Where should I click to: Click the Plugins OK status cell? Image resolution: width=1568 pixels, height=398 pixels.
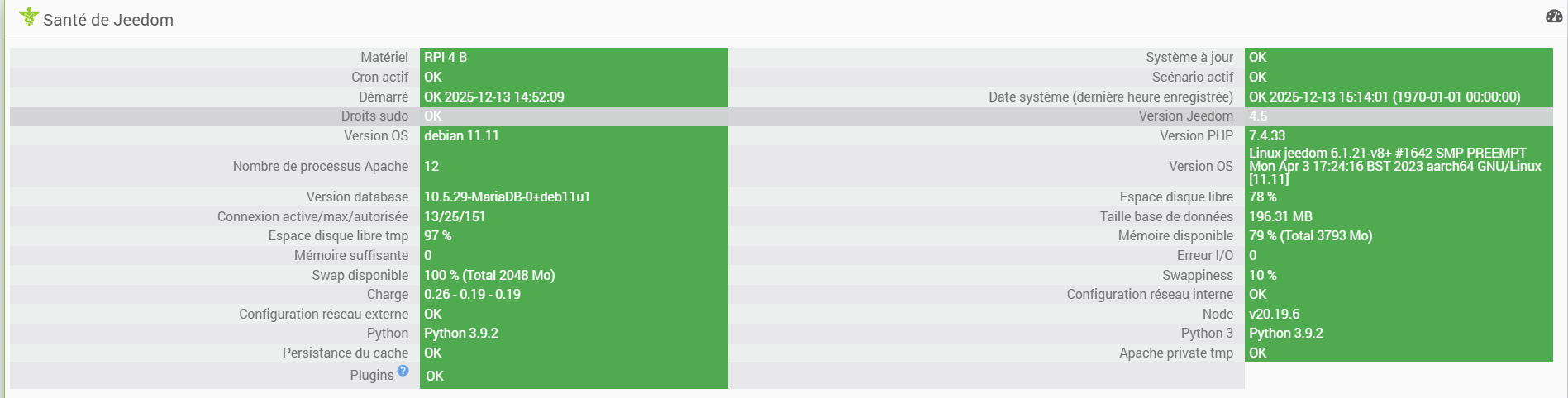[x=435, y=376]
